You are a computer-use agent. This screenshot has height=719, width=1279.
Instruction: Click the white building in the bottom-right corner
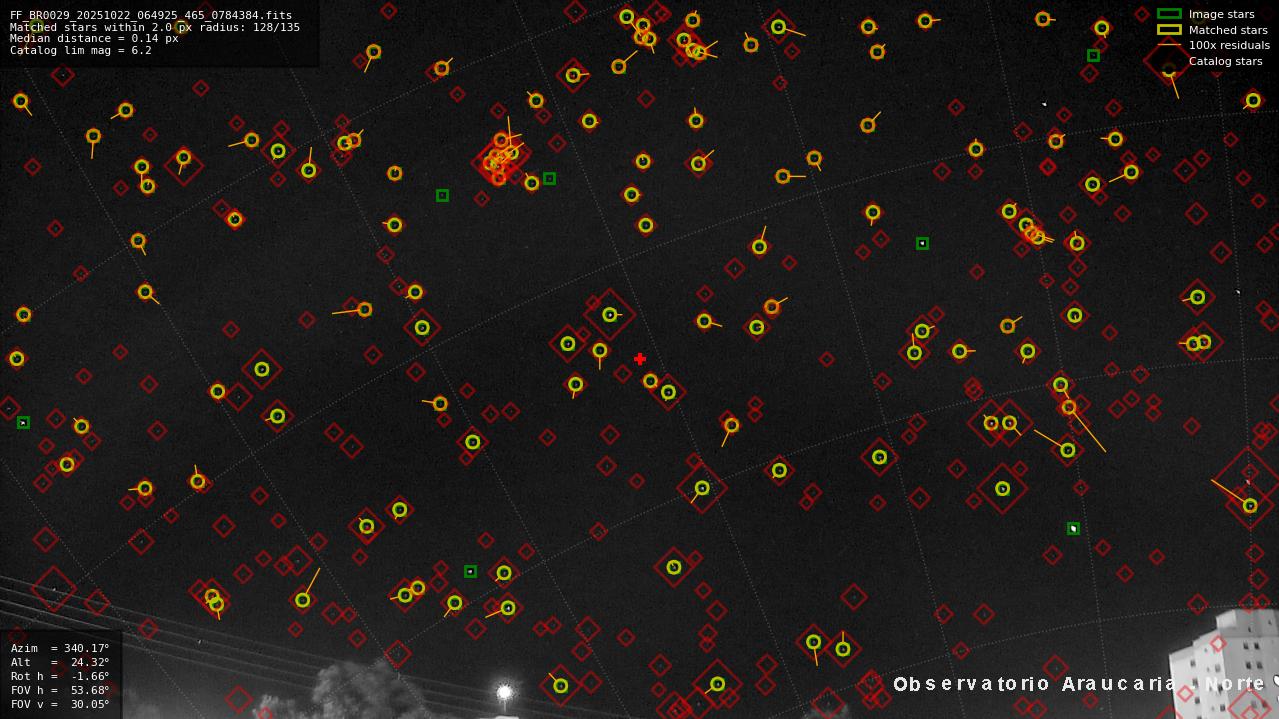click(1223, 665)
